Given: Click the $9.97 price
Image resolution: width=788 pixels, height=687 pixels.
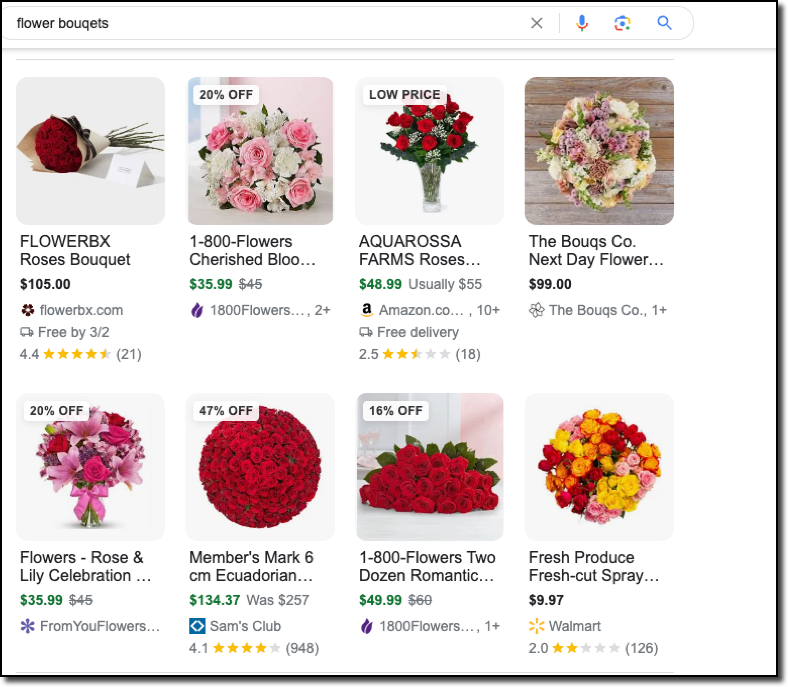Looking at the screenshot, I should (546, 601).
